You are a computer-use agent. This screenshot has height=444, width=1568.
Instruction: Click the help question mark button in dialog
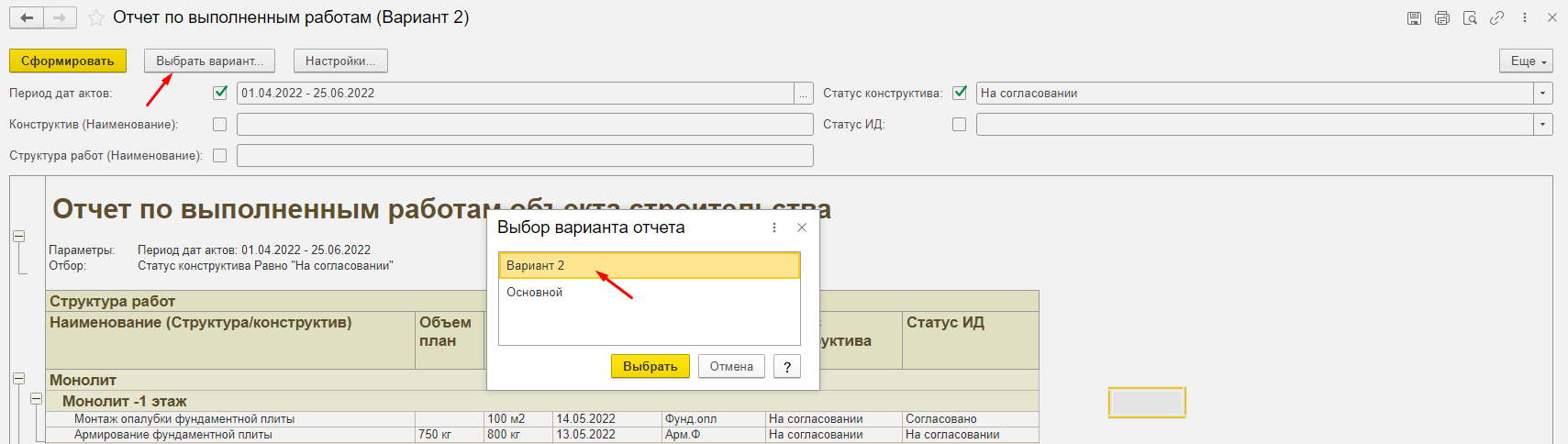786,367
